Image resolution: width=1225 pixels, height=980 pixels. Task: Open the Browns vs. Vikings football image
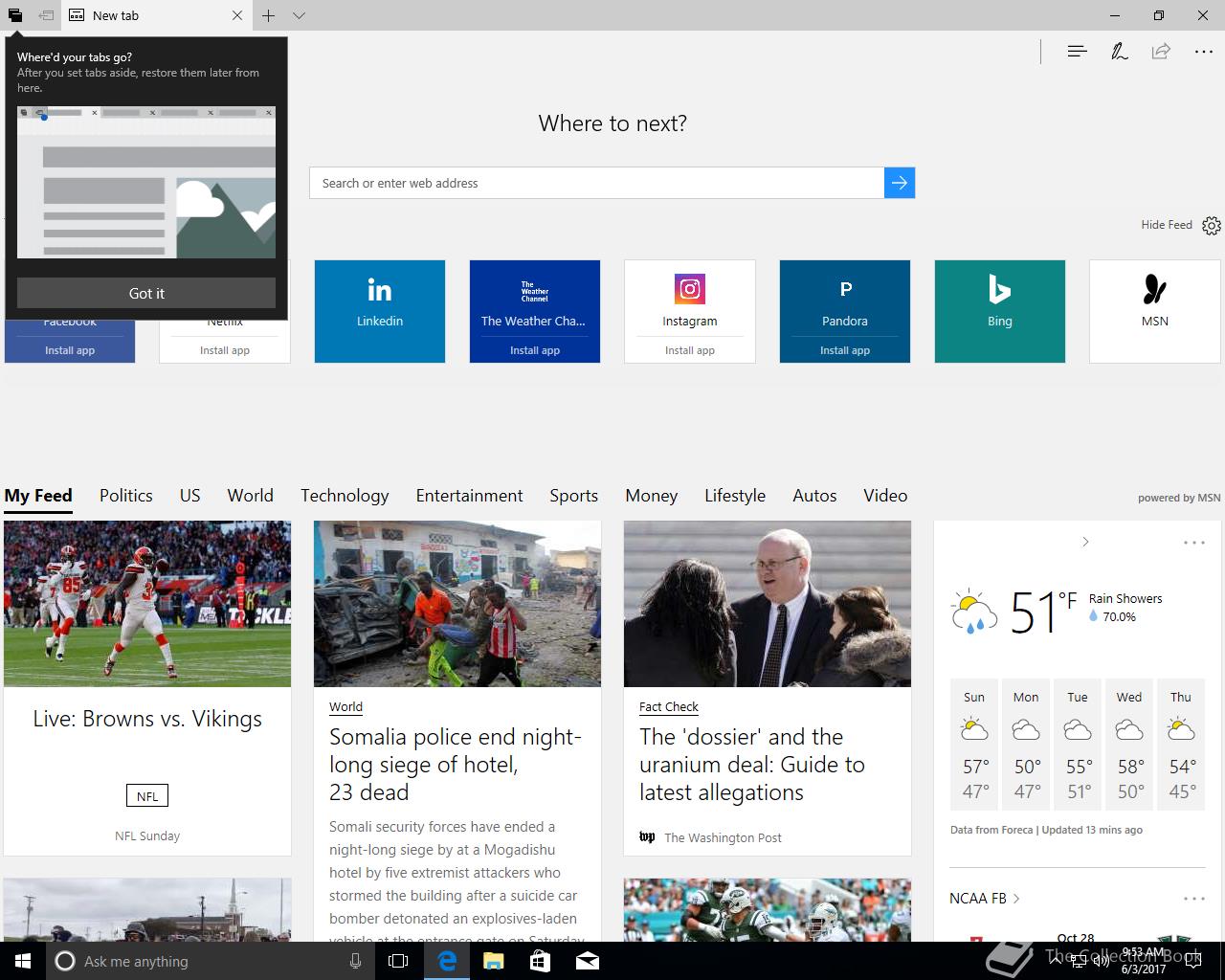point(147,604)
